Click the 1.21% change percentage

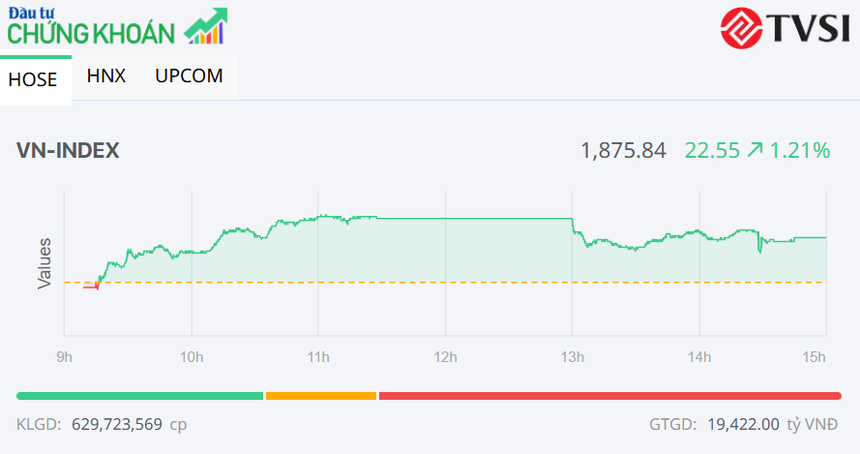click(x=800, y=151)
